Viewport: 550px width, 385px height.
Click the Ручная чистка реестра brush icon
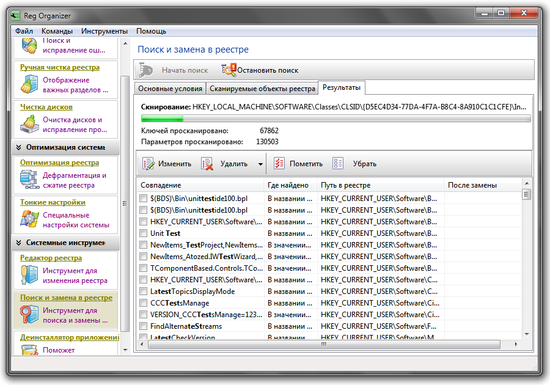[x=29, y=85]
